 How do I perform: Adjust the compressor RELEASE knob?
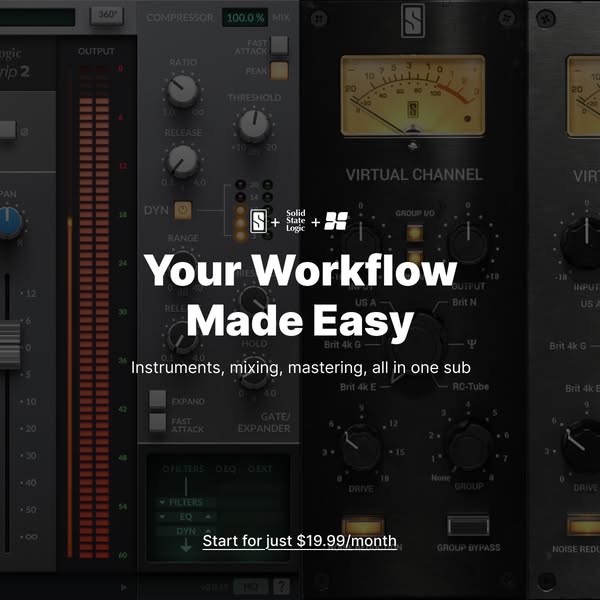182,161
